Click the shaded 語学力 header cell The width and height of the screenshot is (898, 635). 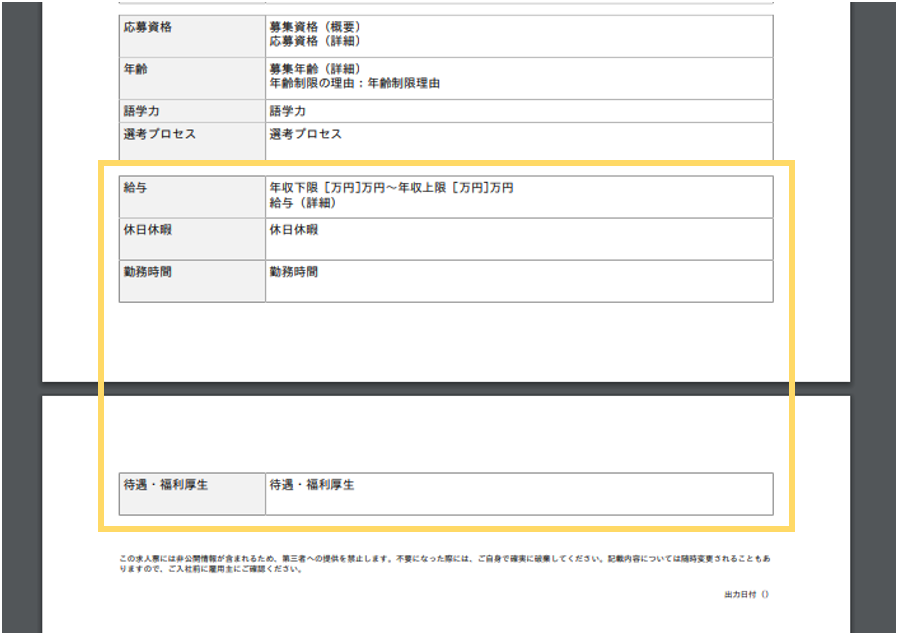click(x=192, y=111)
